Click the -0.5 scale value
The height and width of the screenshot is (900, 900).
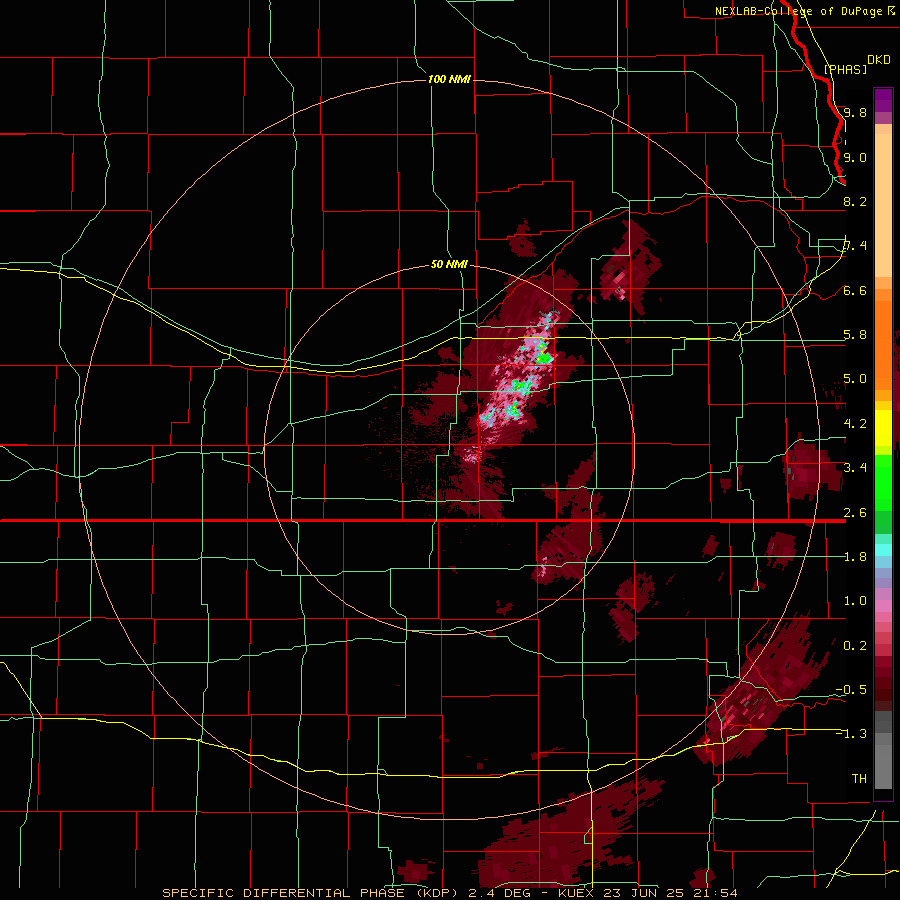pos(851,690)
